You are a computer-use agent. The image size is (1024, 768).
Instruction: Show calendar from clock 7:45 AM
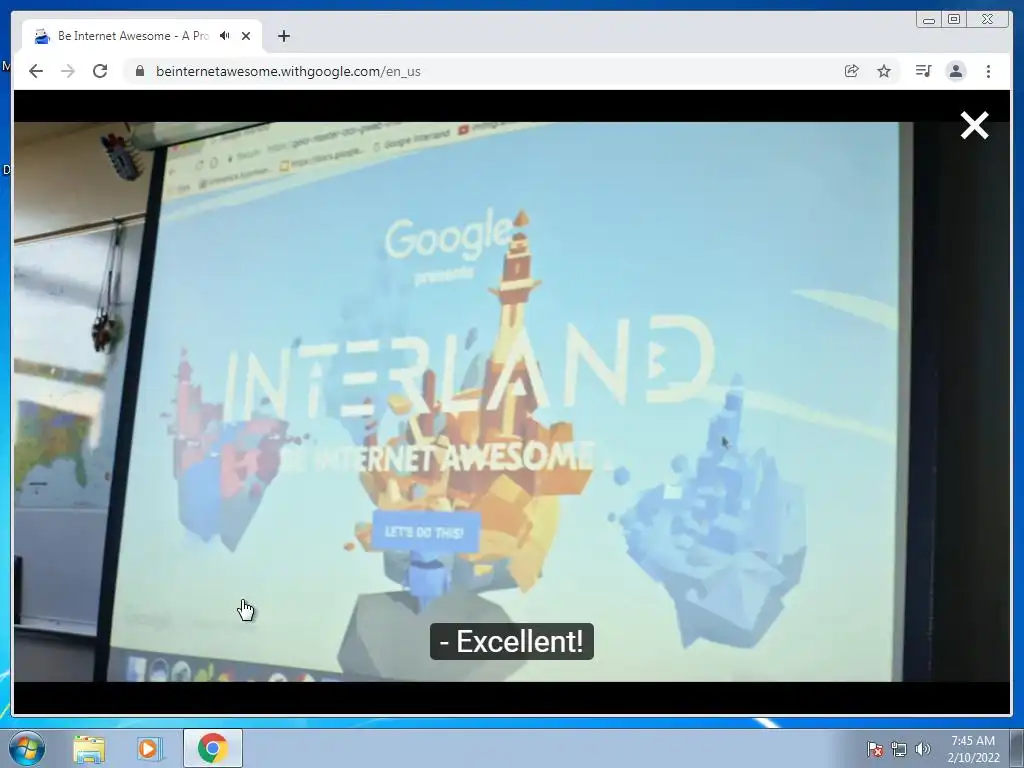[x=973, y=749]
